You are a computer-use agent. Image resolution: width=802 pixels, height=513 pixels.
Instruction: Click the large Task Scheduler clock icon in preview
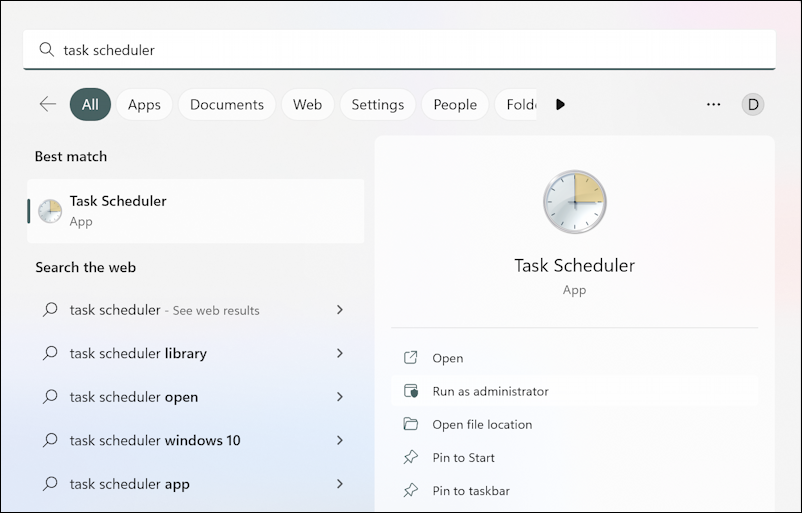[x=574, y=202]
